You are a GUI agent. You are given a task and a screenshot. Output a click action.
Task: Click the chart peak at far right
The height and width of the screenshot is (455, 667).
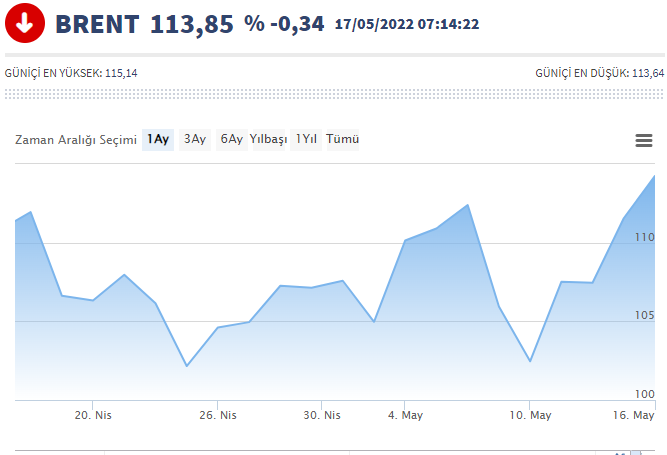click(x=654, y=177)
